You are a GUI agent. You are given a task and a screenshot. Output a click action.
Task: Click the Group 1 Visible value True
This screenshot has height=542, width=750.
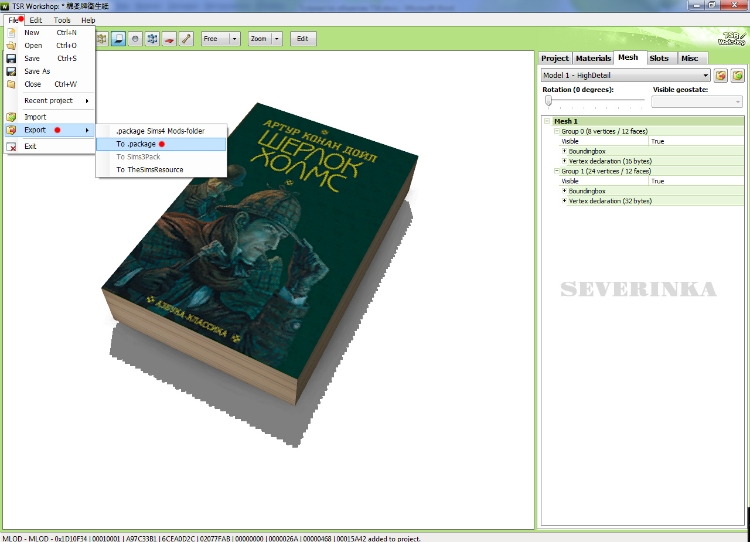click(696, 181)
